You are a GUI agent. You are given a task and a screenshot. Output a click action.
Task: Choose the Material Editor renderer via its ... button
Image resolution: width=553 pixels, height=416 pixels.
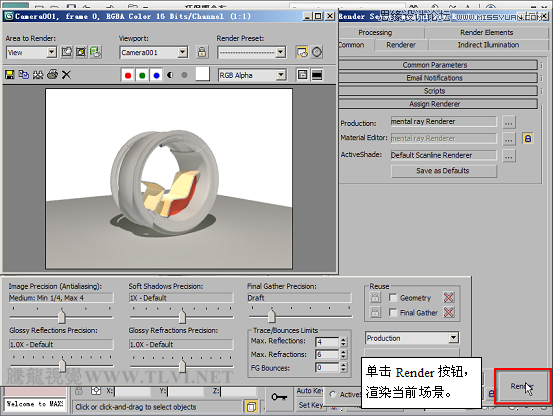click(x=508, y=139)
